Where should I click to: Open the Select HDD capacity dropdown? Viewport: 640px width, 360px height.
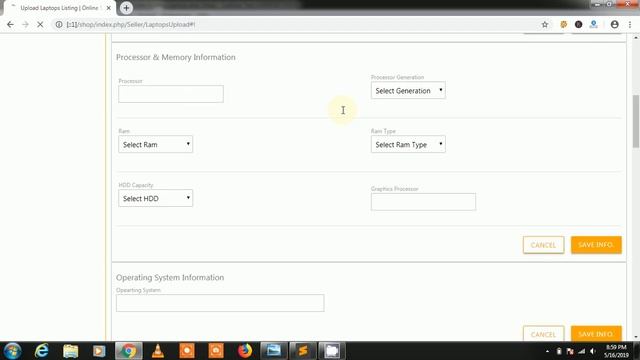tap(156, 198)
